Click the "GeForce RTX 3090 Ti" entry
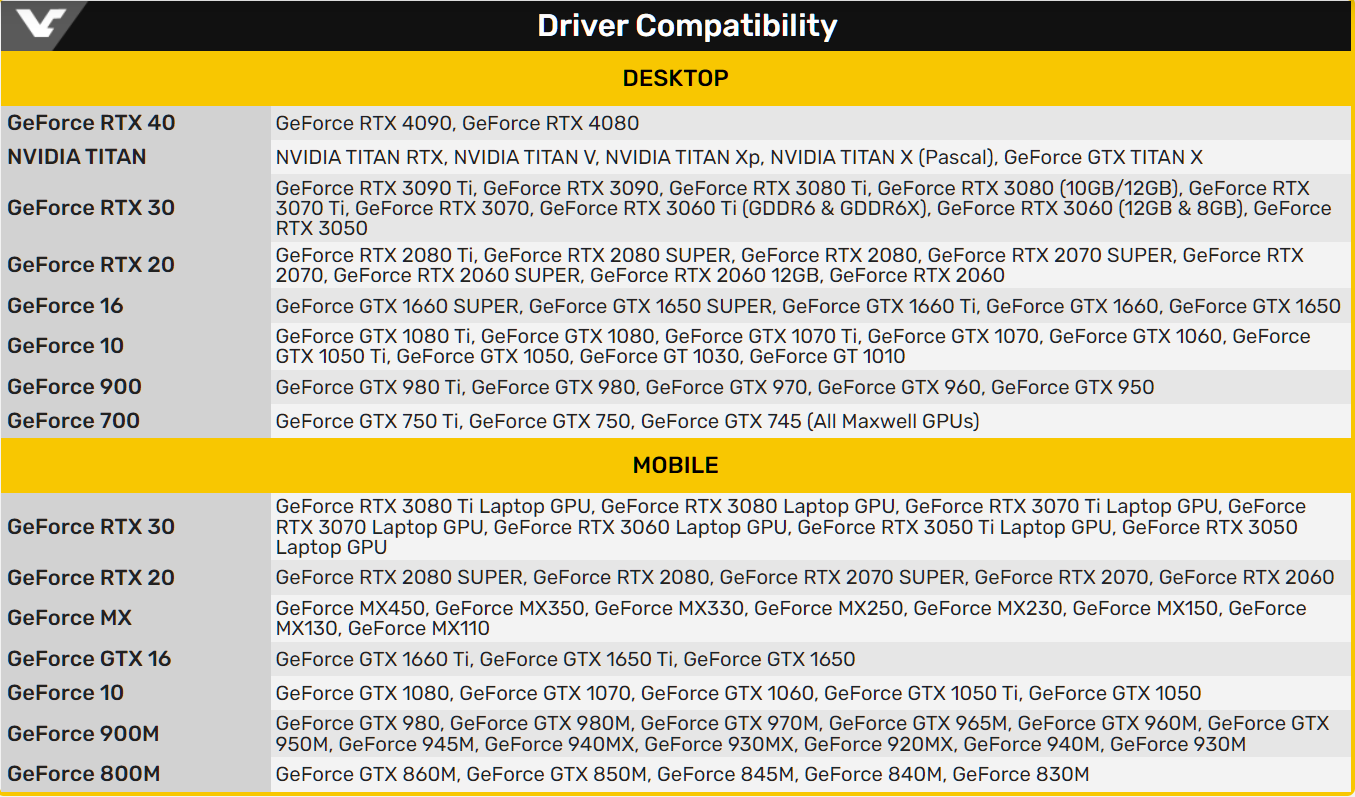The width and height of the screenshot is (1355, 797). click(374, 188)
